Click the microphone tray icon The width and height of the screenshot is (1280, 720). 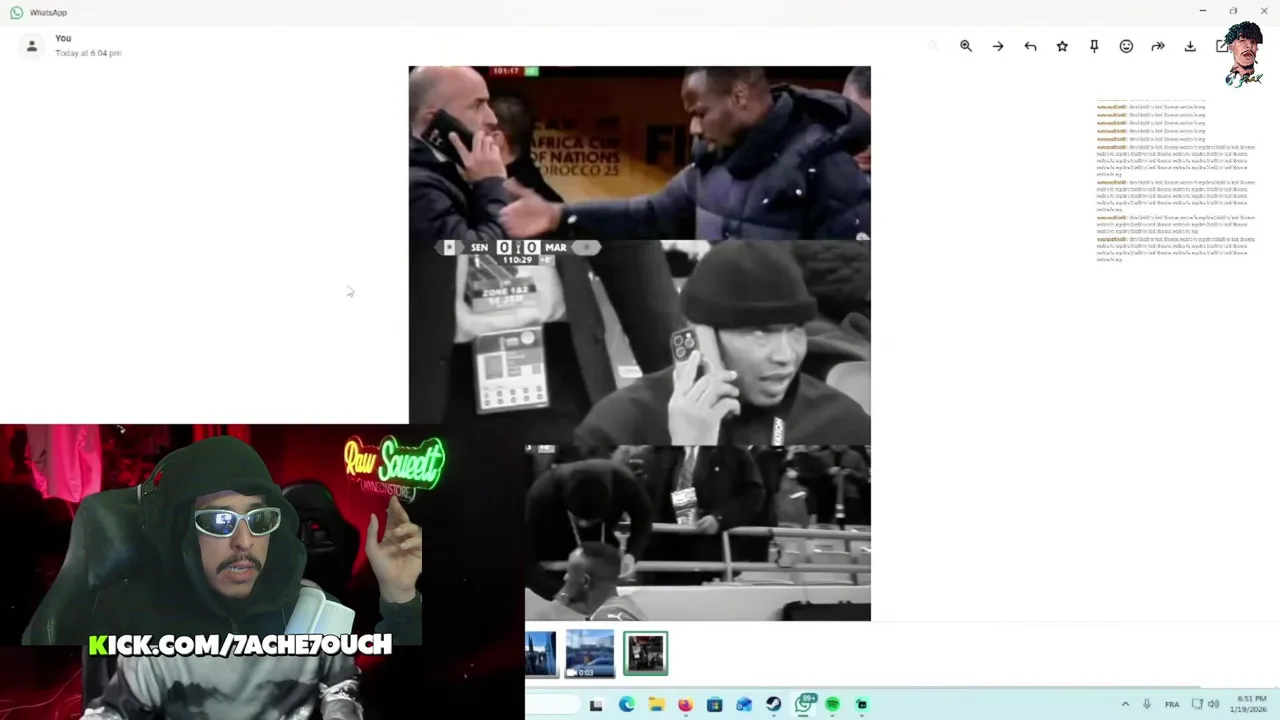coord(1147,705)
